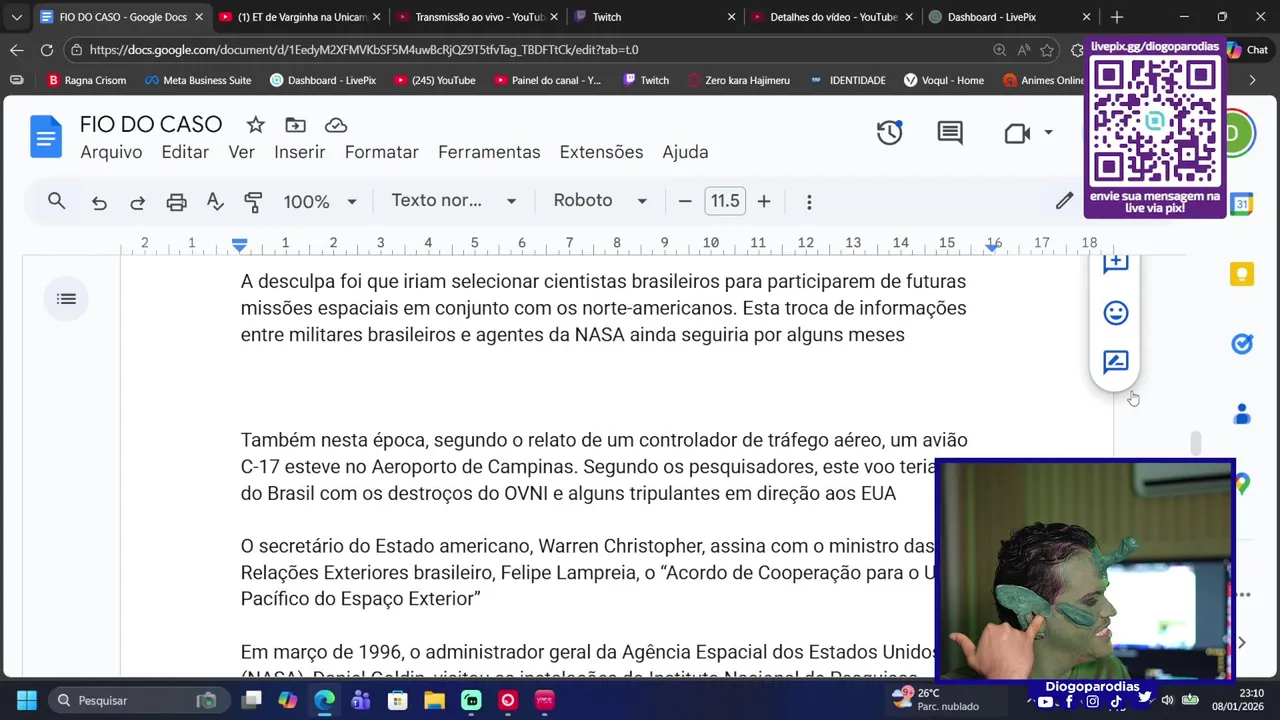Viewport: 1280px width, 720px height.
Task: Open the Voqul - Home bookmark
Action: (x=944, y=80)
